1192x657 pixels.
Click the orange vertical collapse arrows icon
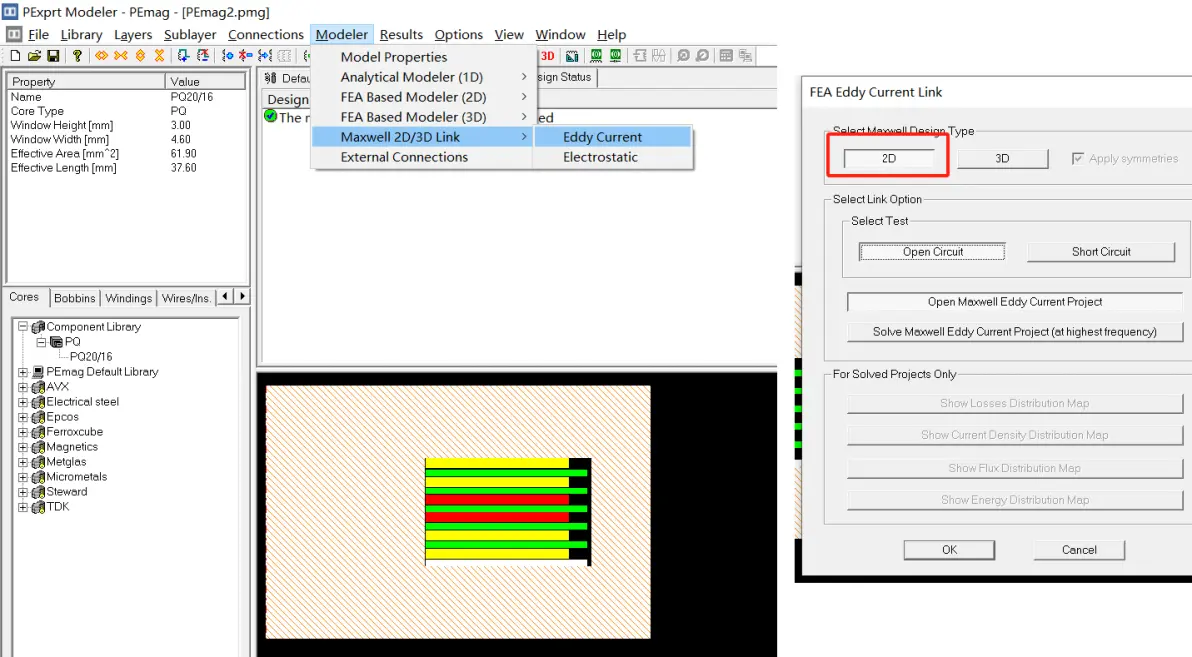160,56
